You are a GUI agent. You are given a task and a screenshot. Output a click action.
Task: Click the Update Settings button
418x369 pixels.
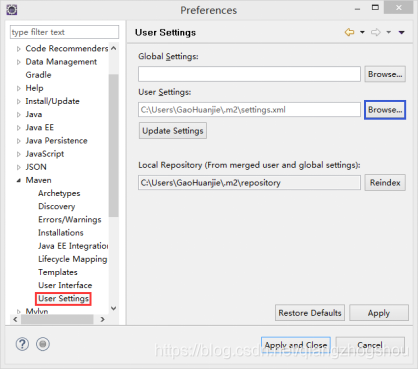pos(173,131)
